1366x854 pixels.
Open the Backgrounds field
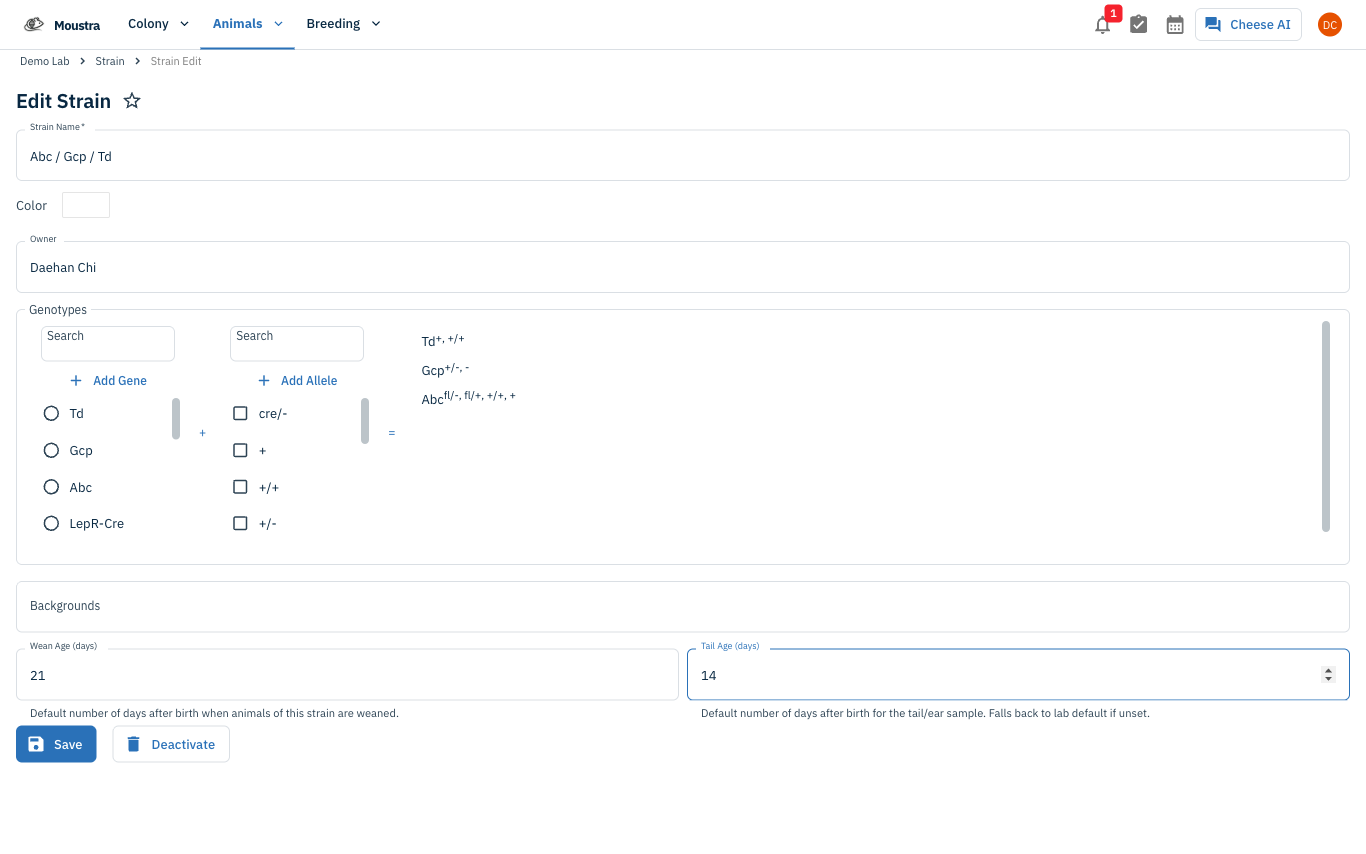683,606
